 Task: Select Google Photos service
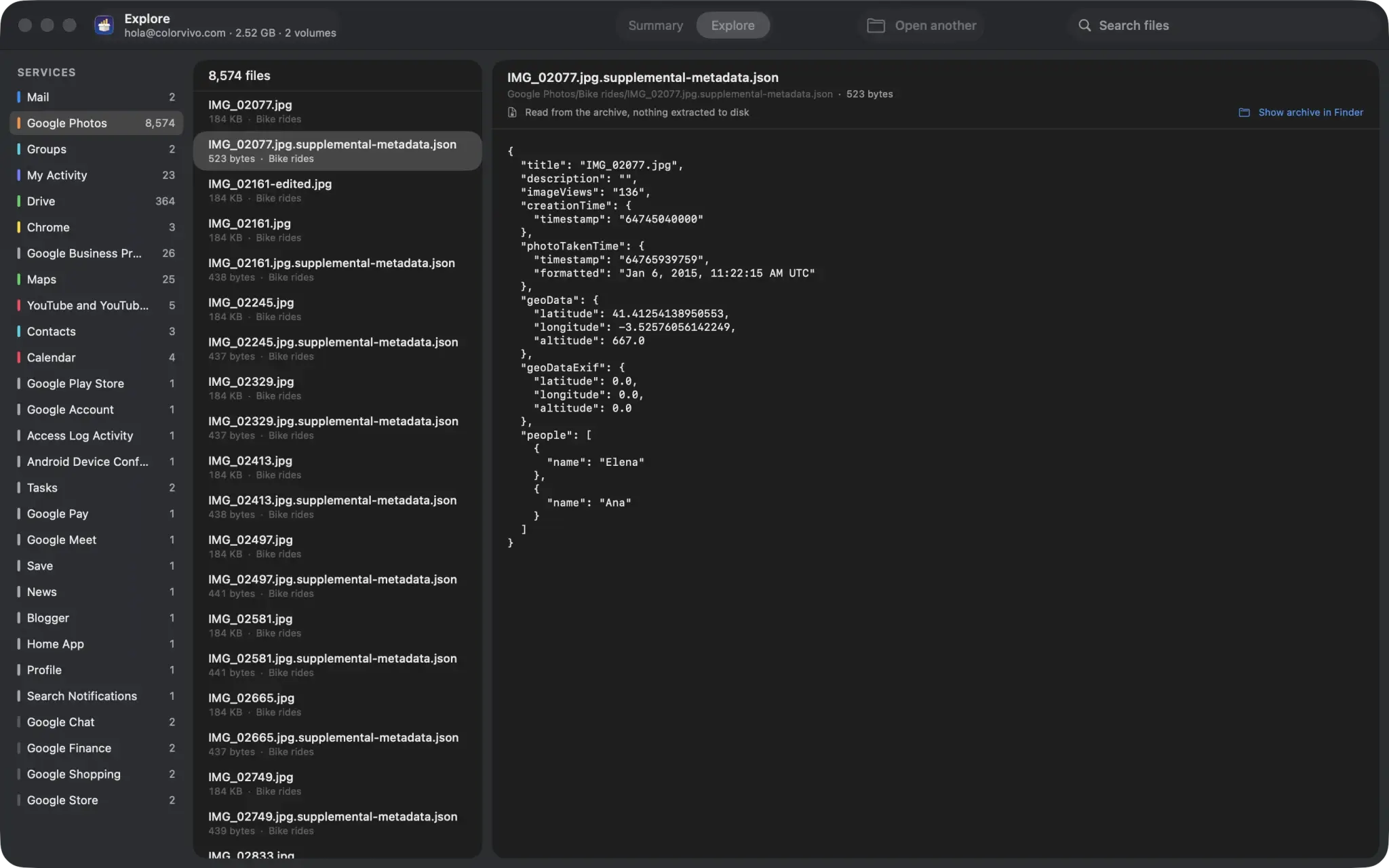click(96, 123)
